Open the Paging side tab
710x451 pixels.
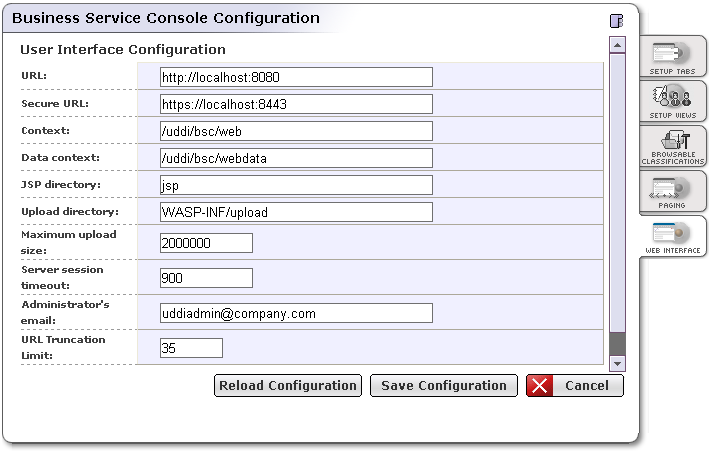point(673,191)
